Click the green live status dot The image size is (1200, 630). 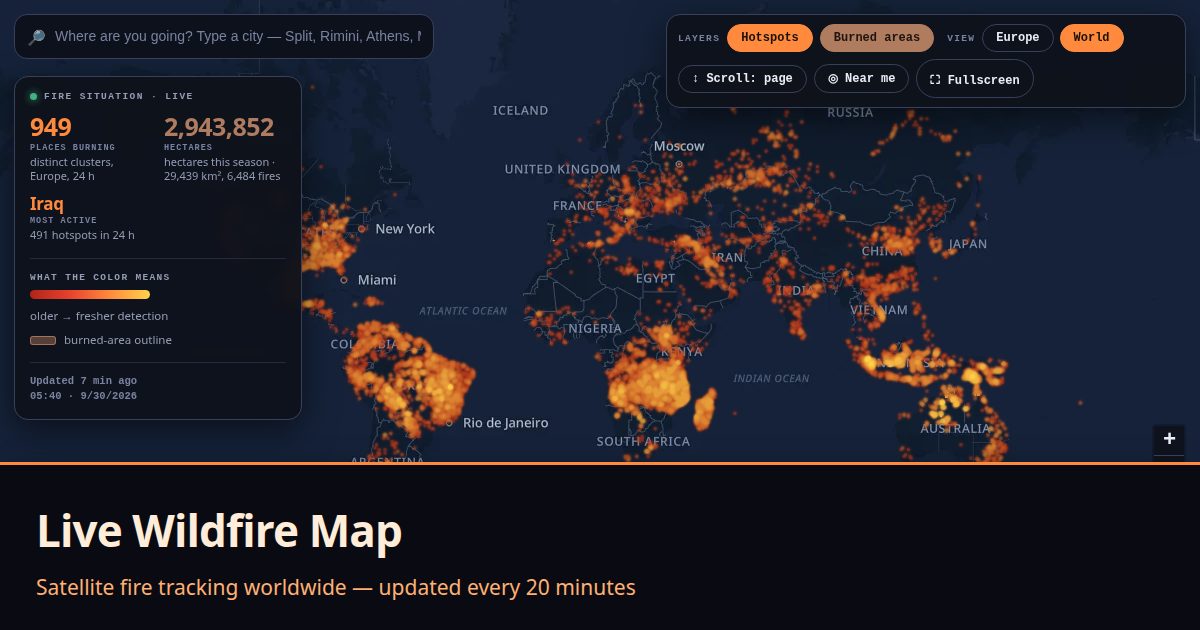pos(34,97)
